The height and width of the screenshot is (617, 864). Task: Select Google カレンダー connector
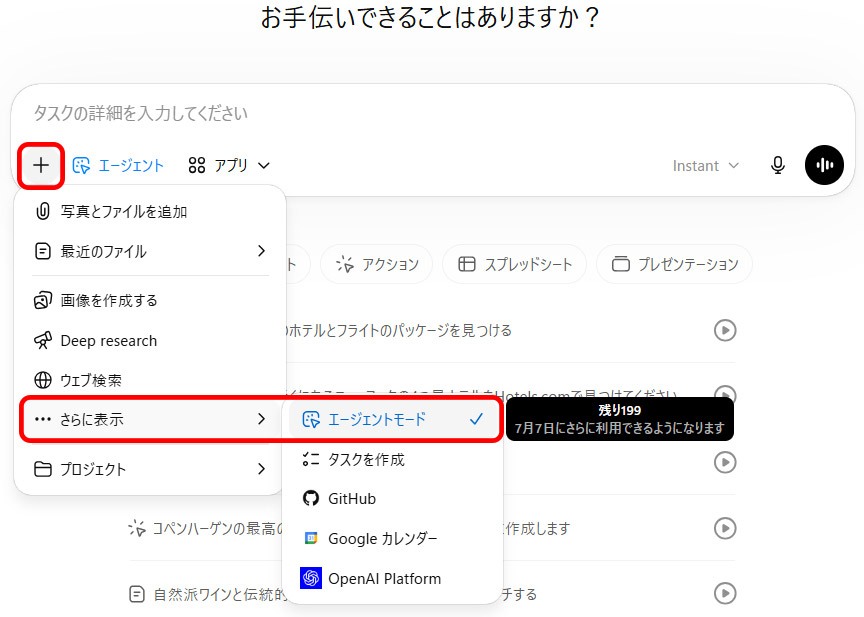[x=393, y=538]
